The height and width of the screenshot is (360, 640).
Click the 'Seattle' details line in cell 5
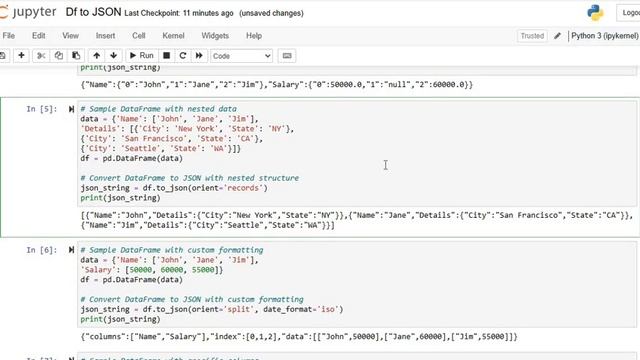click(x=161, y=149)
